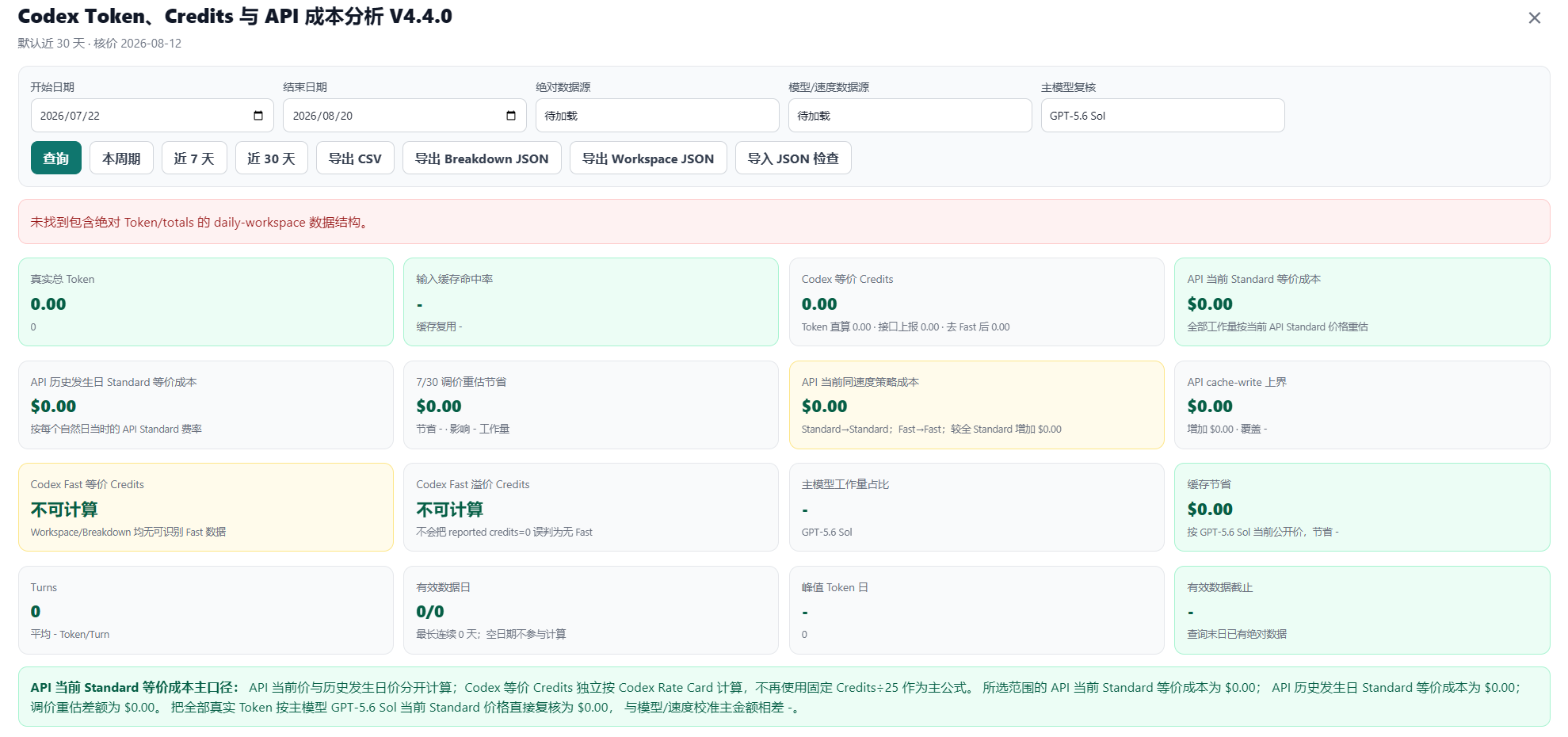The width and height of the screenshot is (1568, 737).
Task: Select Workspace/Breakdown 均无可识别 Fast 数据 note
Action: [128, 532]
